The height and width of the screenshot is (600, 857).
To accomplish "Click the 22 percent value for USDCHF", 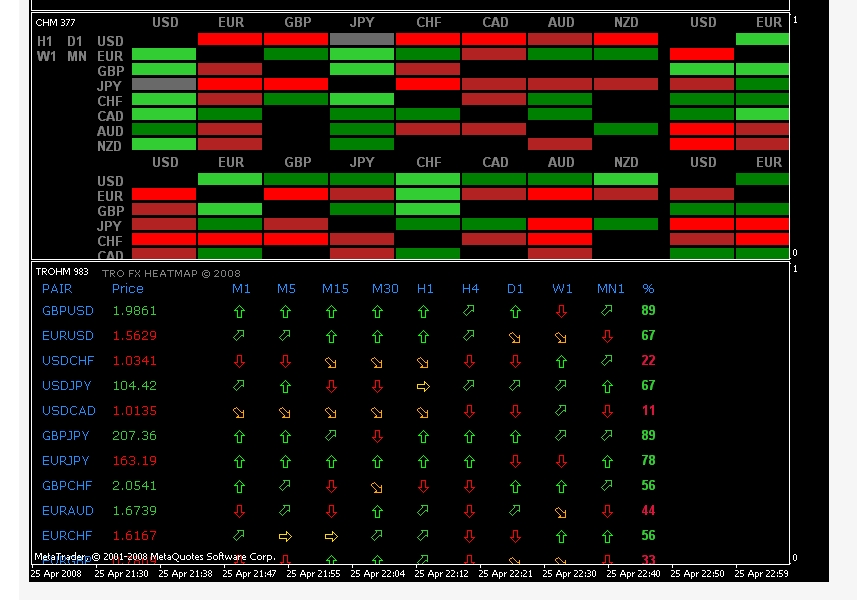I will pyautogui.click(x=648, y=361).
